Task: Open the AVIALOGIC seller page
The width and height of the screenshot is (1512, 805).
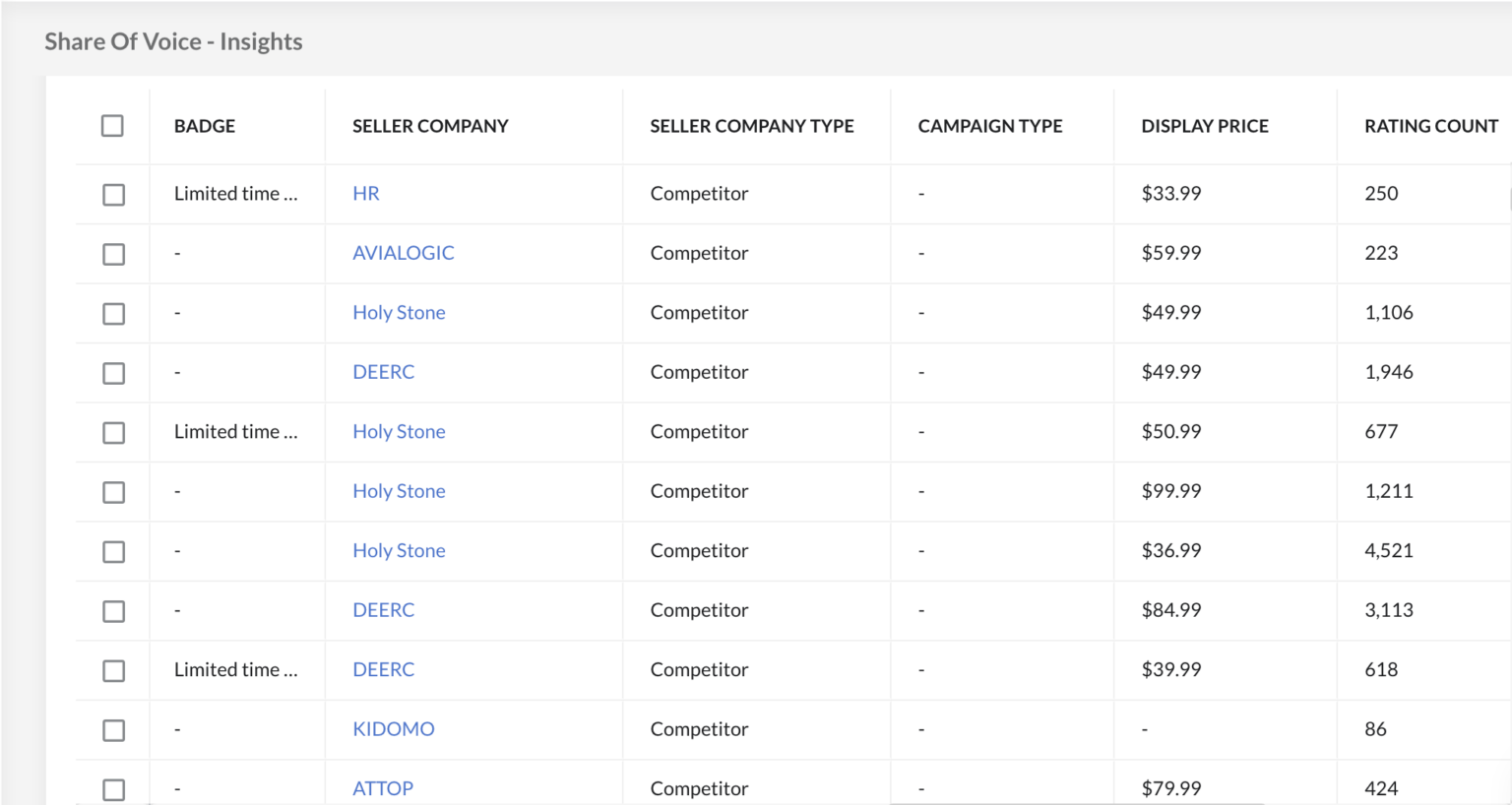Action: (403, 253)
